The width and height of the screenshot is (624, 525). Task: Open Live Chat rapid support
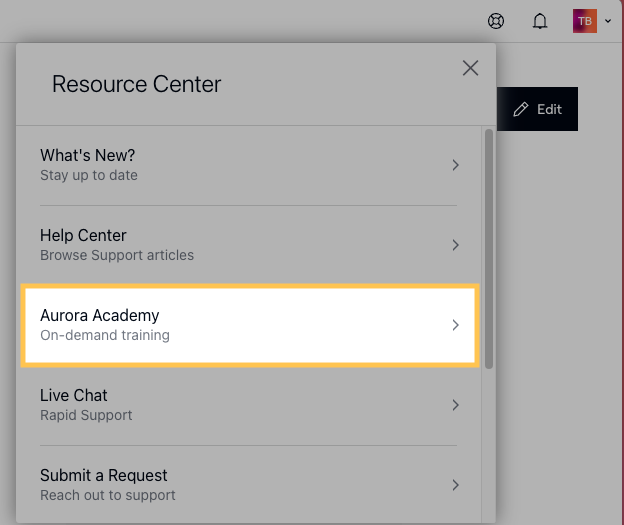(x=248, y=405)
